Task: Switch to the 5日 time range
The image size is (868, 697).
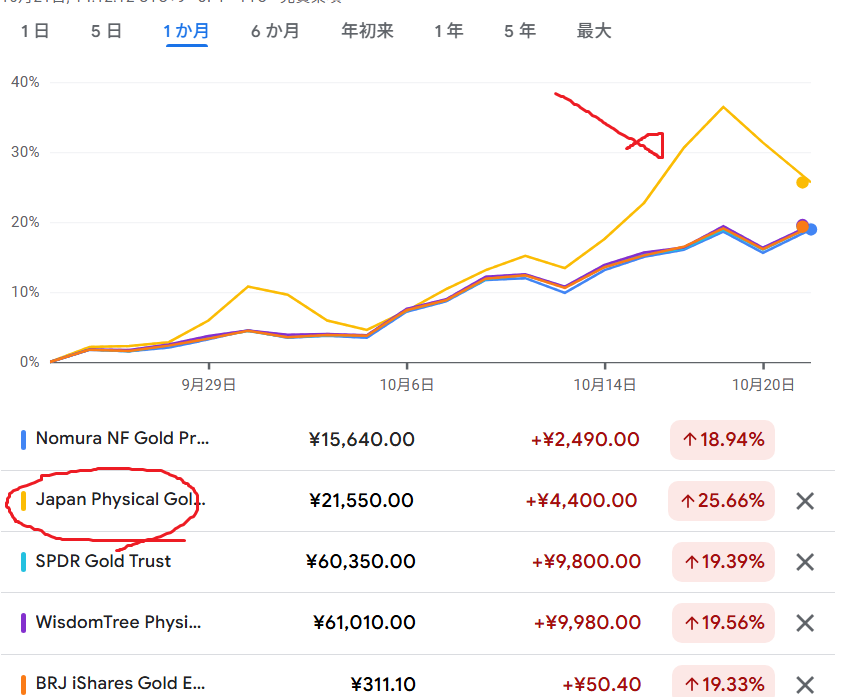Action: click(x=106, y=31)
